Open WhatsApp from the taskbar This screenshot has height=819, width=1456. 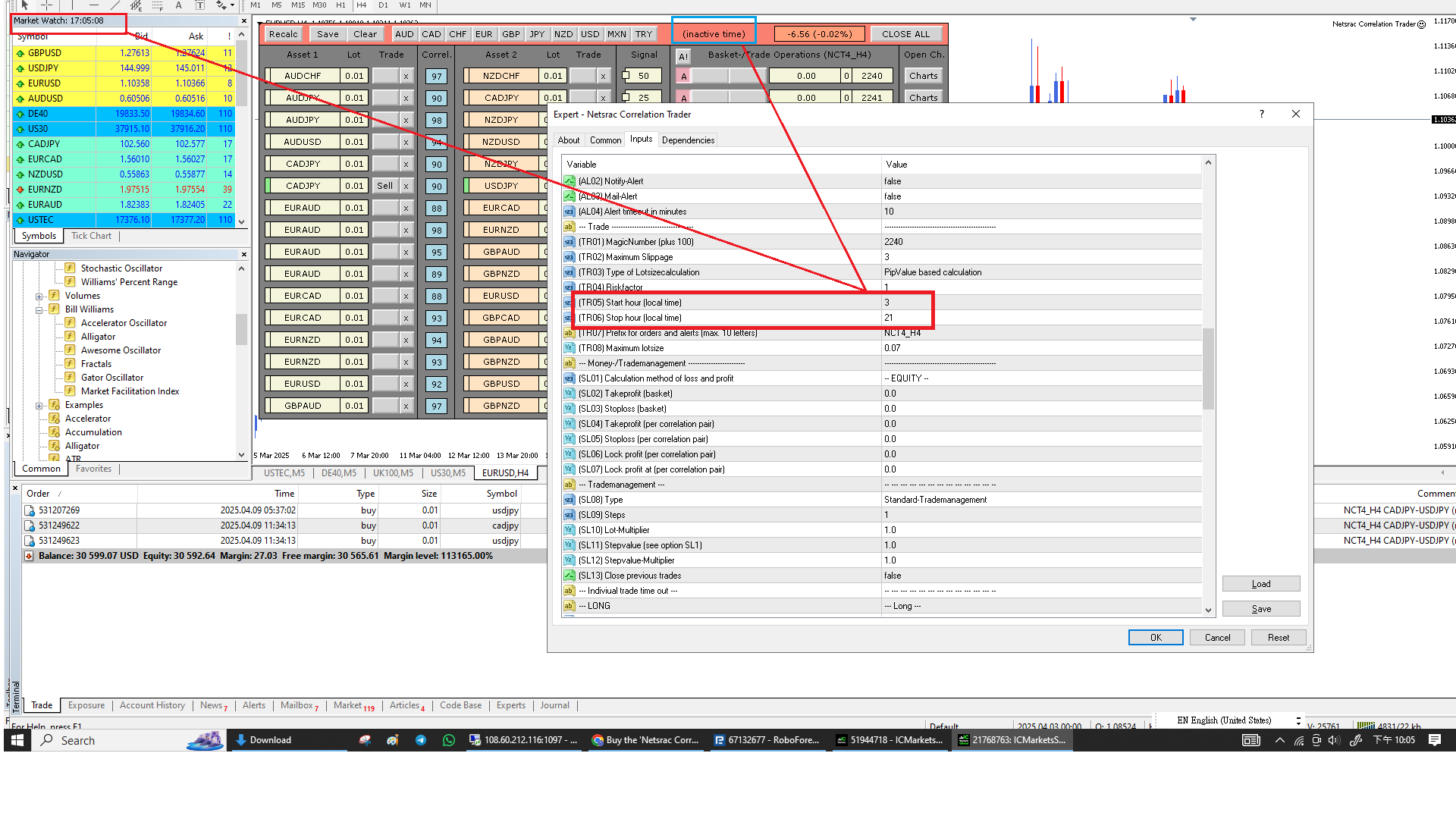coord(449,740)
